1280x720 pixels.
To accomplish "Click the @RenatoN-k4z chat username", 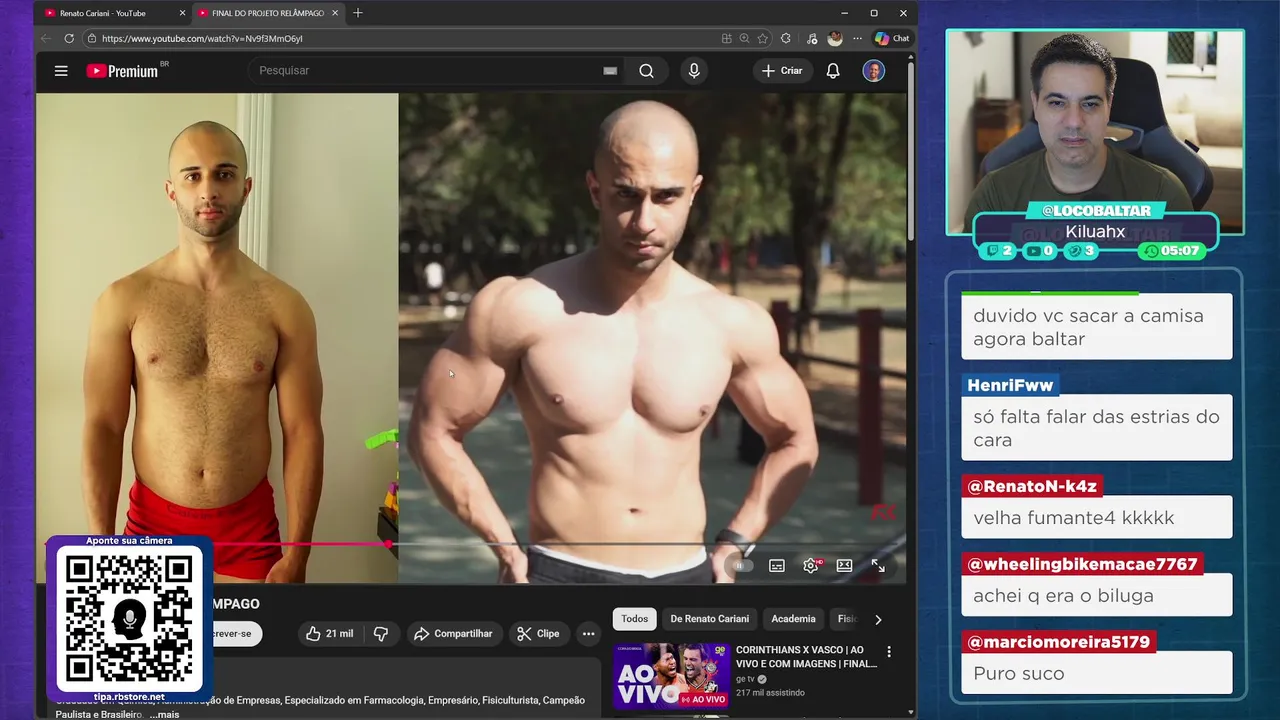I will 1032,486.
